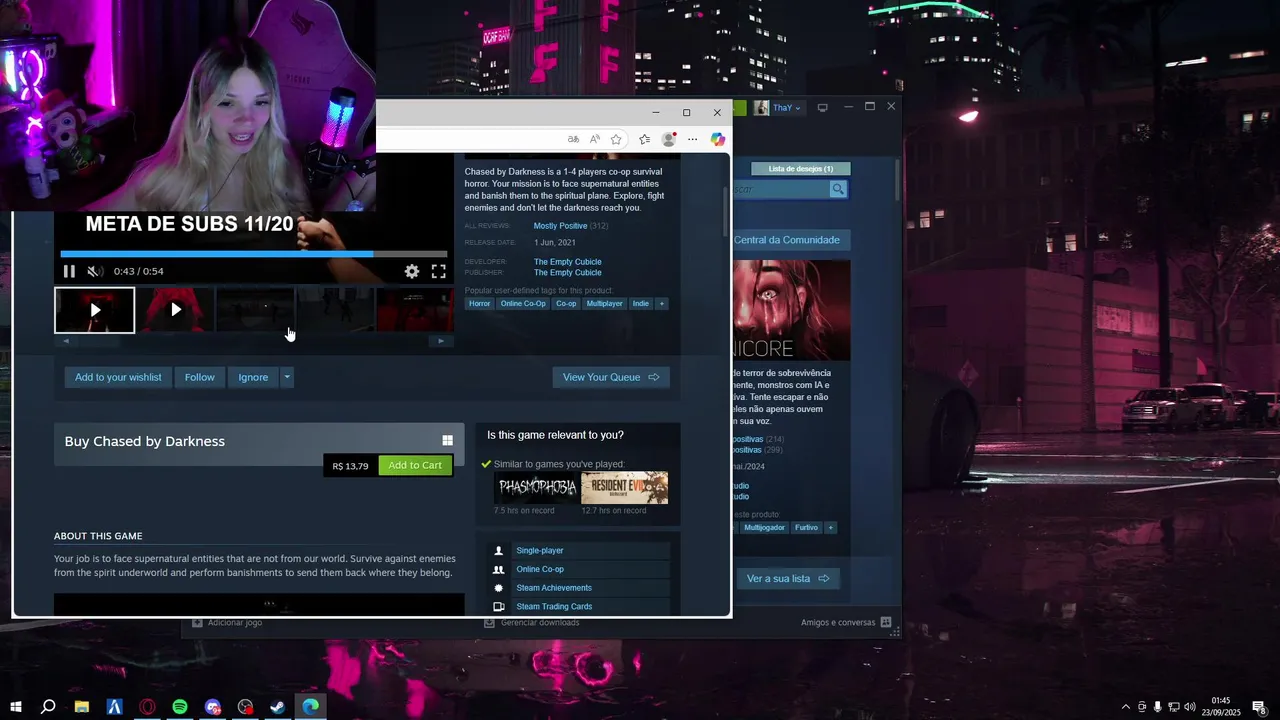1280x720 pixels.
Task: Add page to favorites star icon
Action: (617, 139)
